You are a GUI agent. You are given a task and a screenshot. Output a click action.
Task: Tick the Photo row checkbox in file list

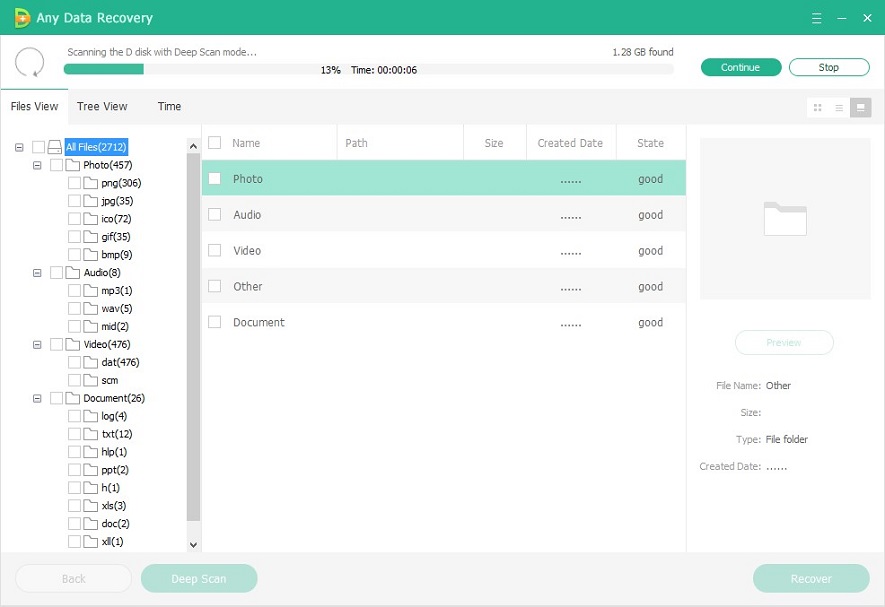click(214, 178)
